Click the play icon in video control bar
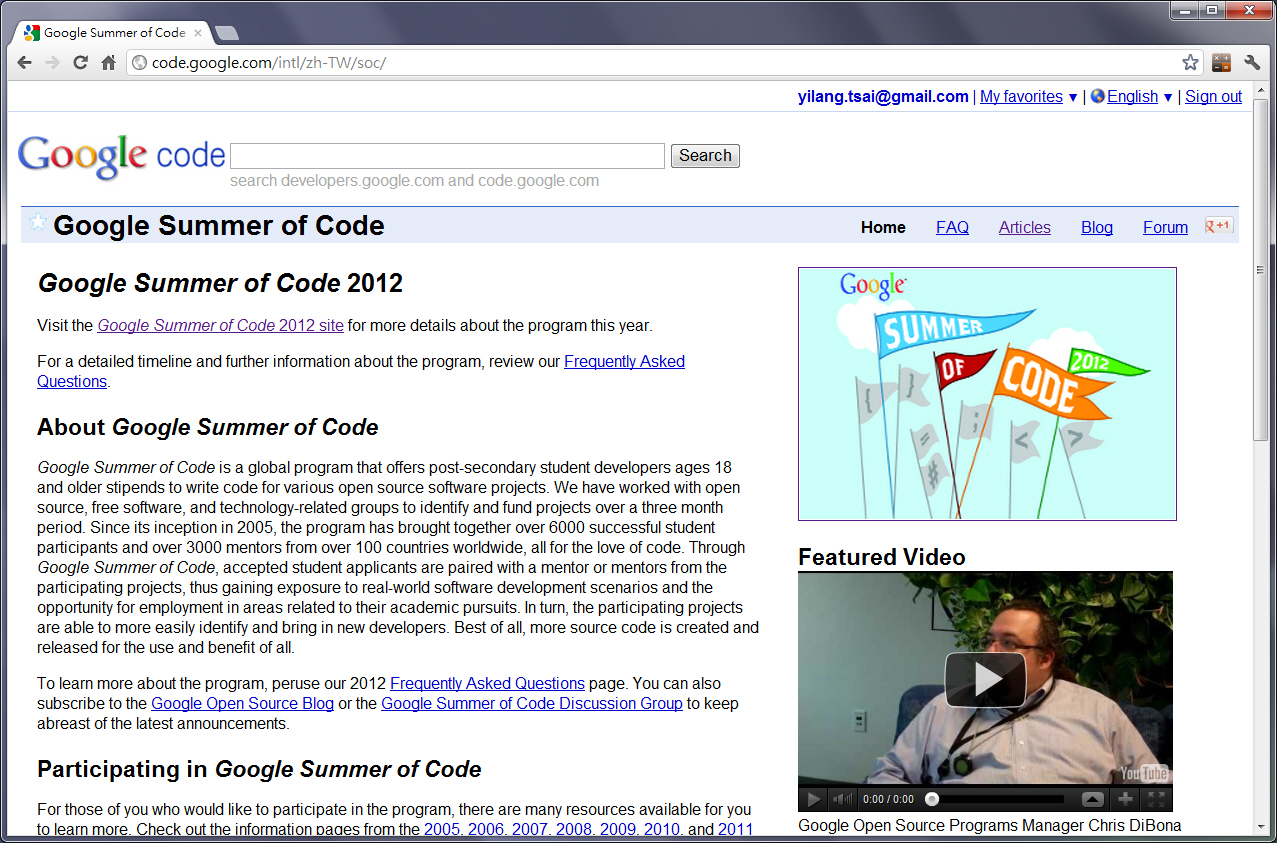The height and width of the screenshot is (843, 1277). pyautogui.click(x=814, y=799)
